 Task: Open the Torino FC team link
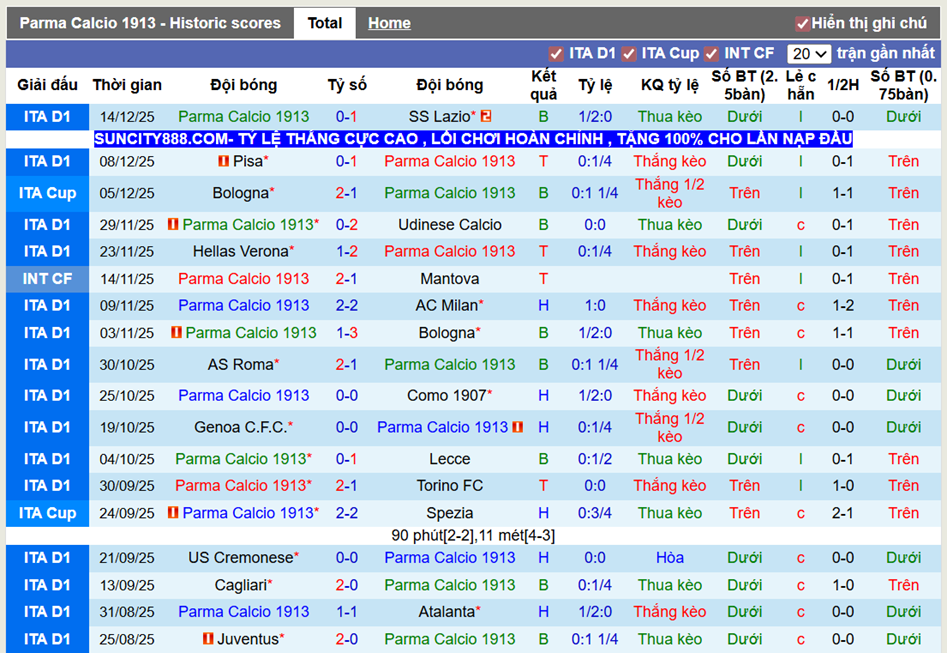[x=450, y=486]
